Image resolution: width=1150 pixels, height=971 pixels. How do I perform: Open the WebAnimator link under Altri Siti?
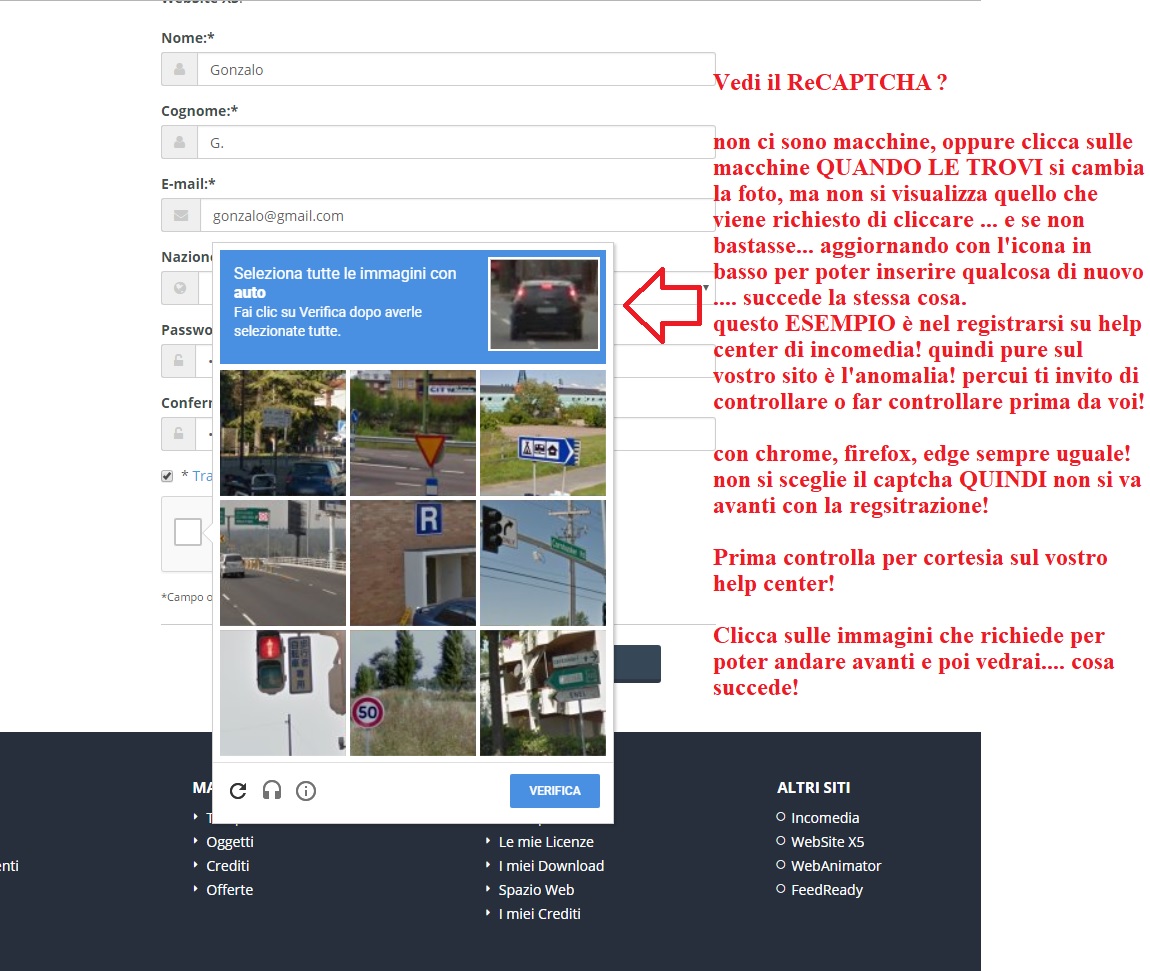pyautogui.click(x=835, y=866)
